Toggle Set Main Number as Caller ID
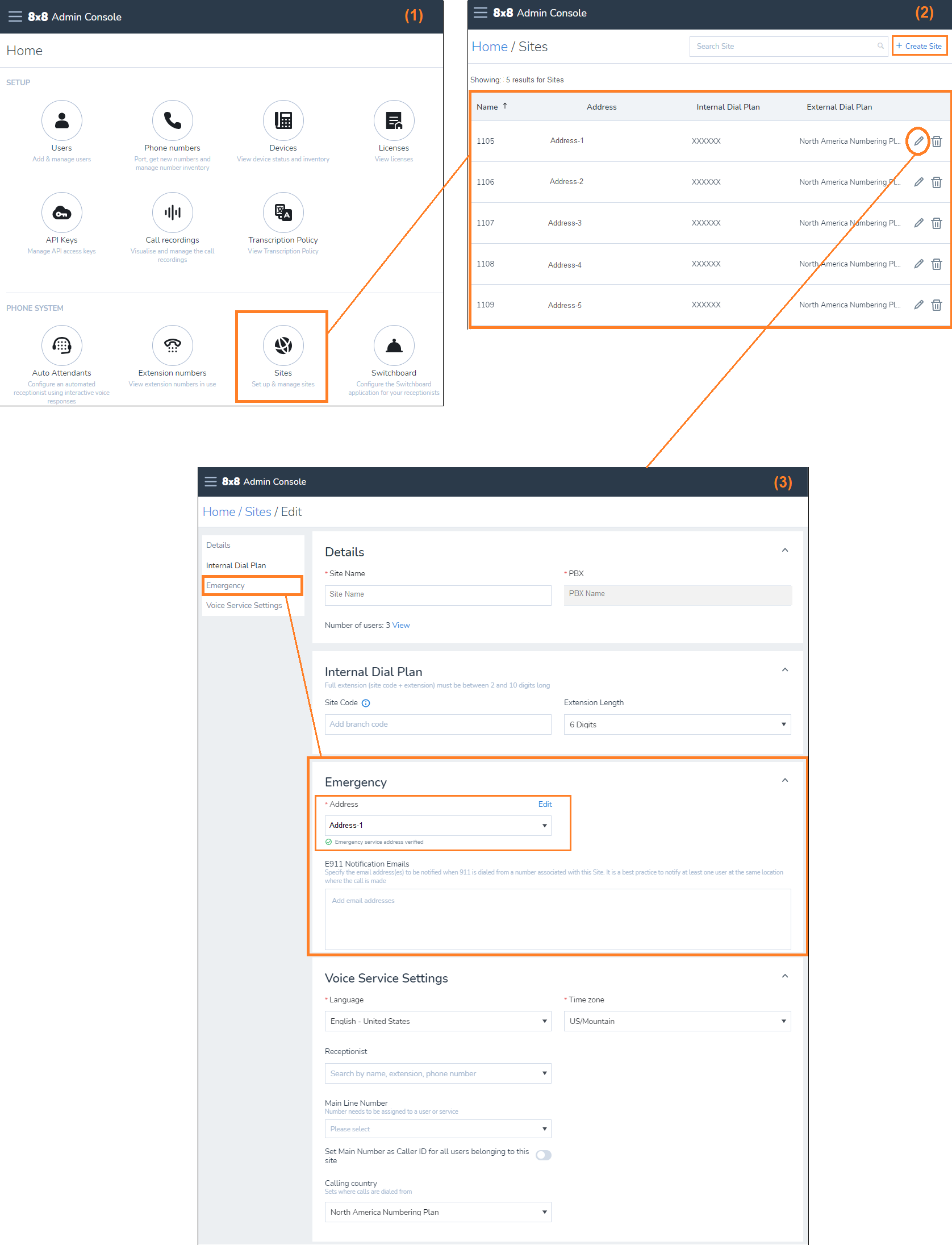Image resolution: width=952 pixels, height=1245 pixels. (x=543, y=1155)
